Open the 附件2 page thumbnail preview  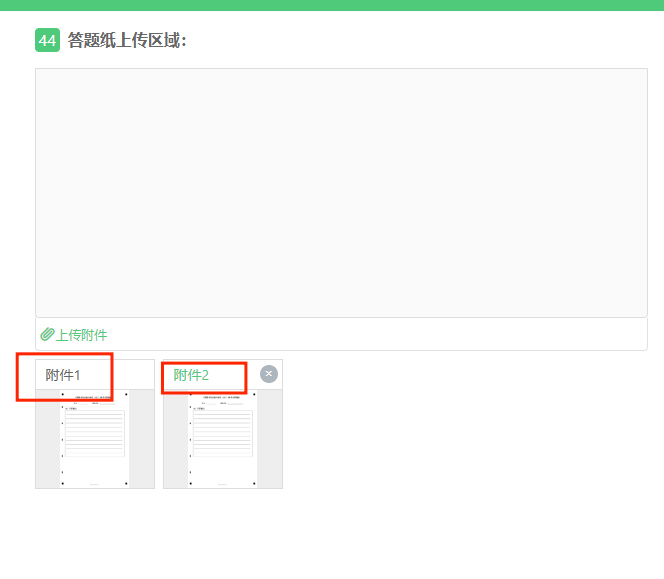[x=223, y=439]
